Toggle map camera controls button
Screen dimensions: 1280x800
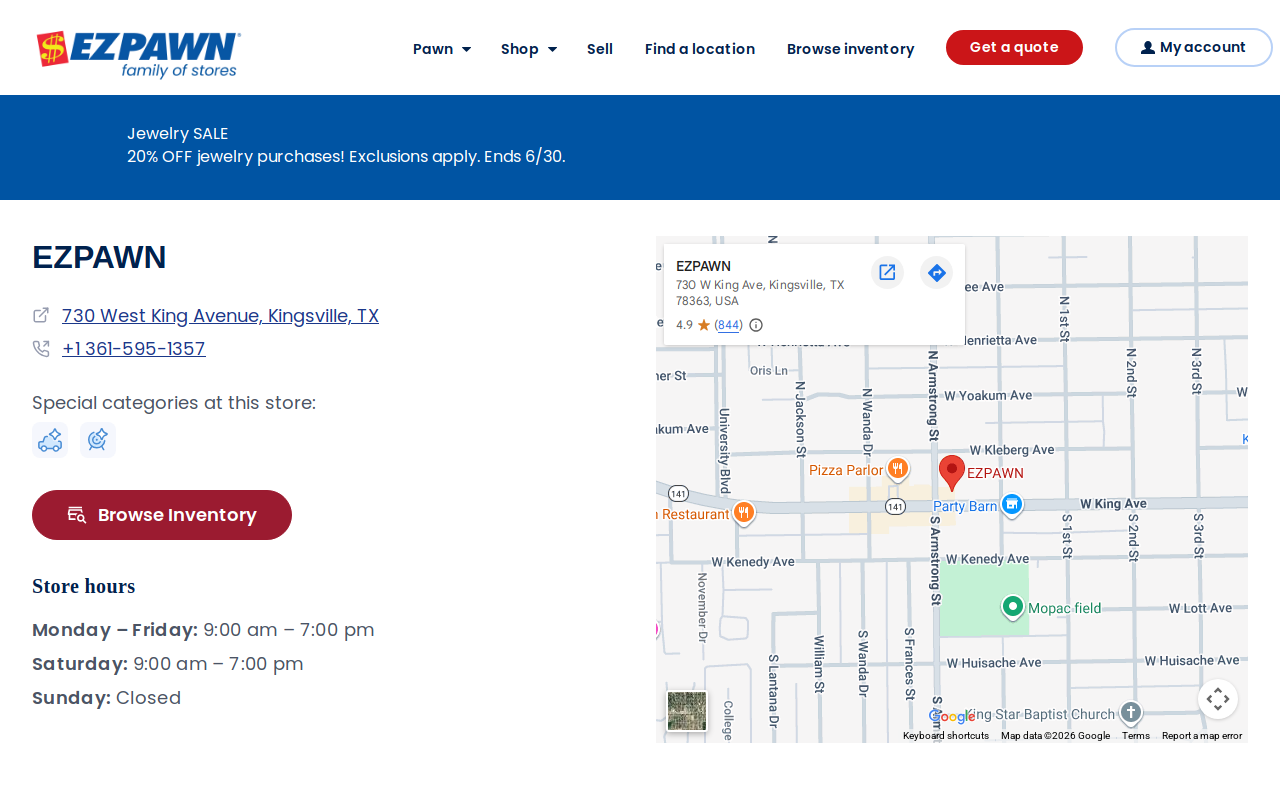(x=1218, y=699)
